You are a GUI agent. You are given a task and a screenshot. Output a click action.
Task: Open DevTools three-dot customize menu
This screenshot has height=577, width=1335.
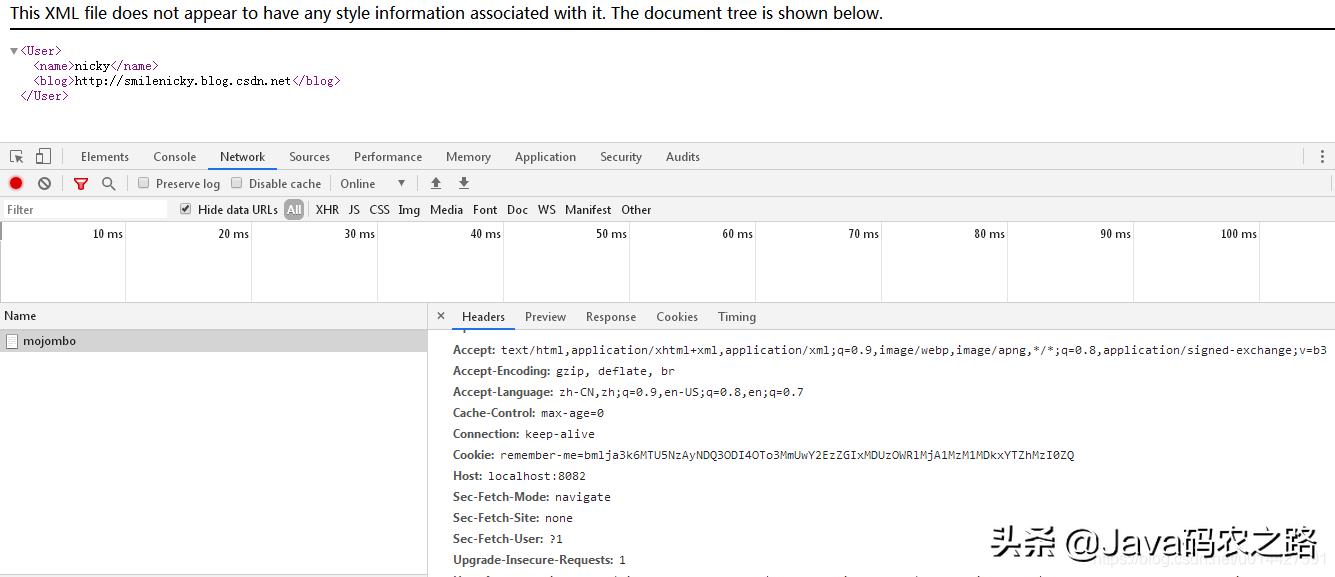click(1322, 157)
